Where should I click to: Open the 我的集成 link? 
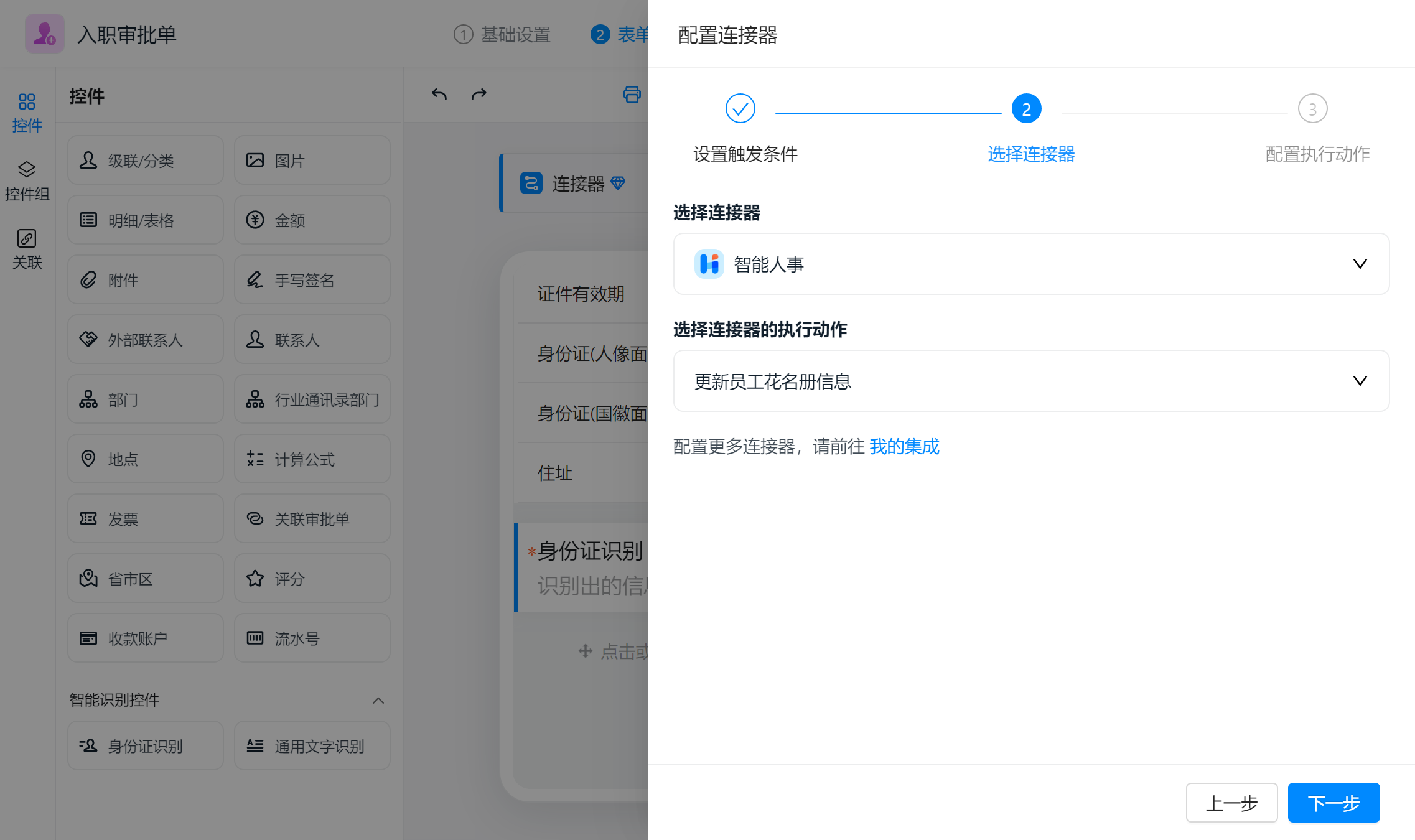pyautogui.click(x=904, y=447)
